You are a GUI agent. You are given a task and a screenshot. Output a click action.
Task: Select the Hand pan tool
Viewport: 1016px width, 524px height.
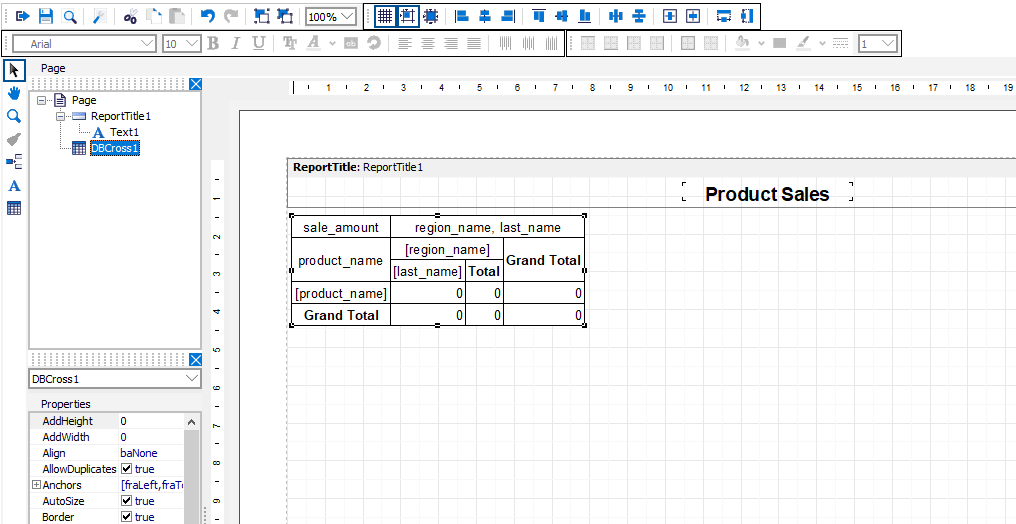pyautogui.click(x=14, y=93)
